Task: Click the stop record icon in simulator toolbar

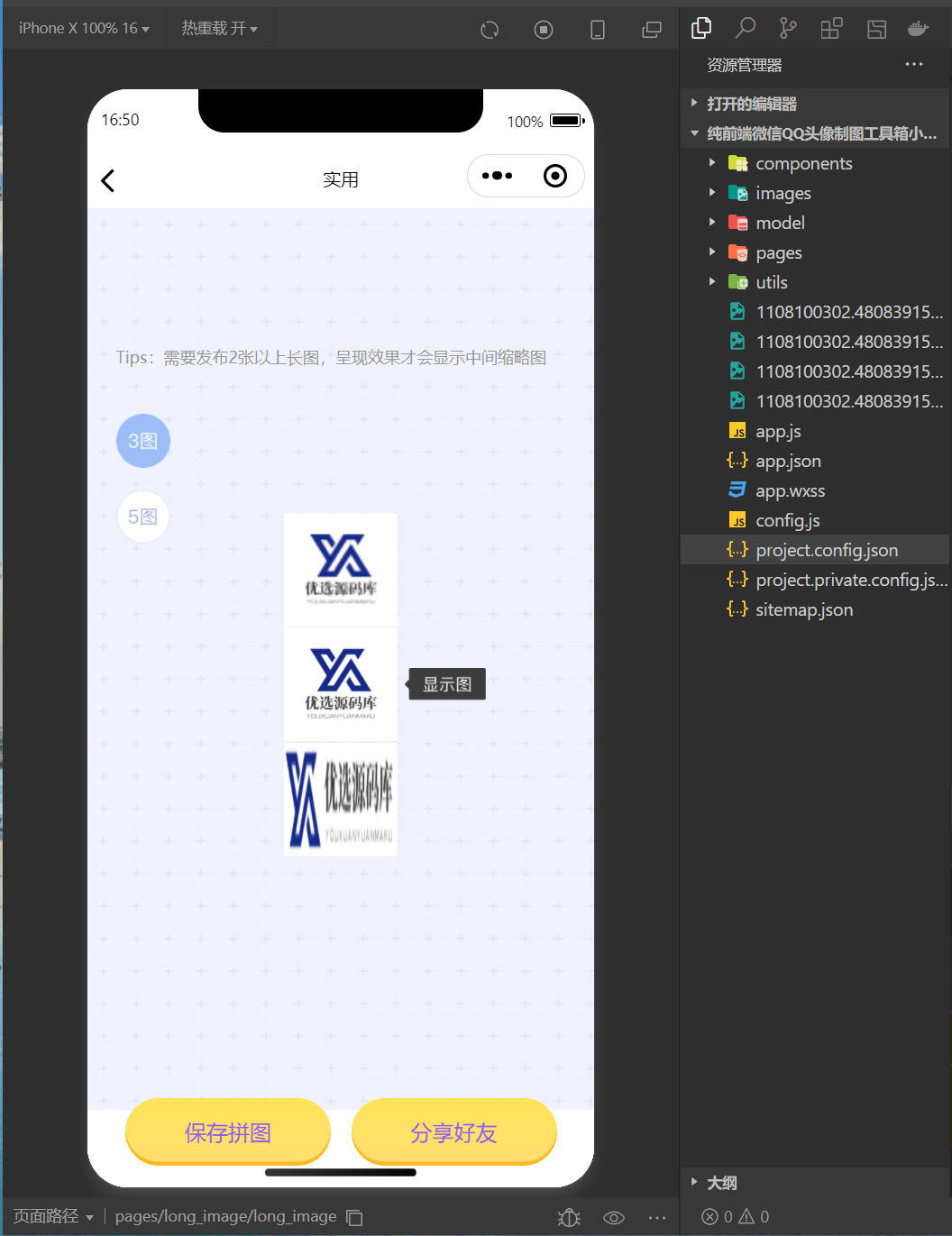Action: pos(544,30)
